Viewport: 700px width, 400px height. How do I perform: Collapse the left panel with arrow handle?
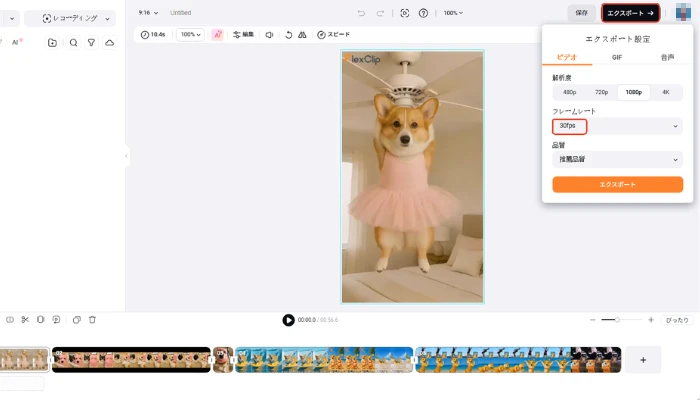click(x=127, y=156)
